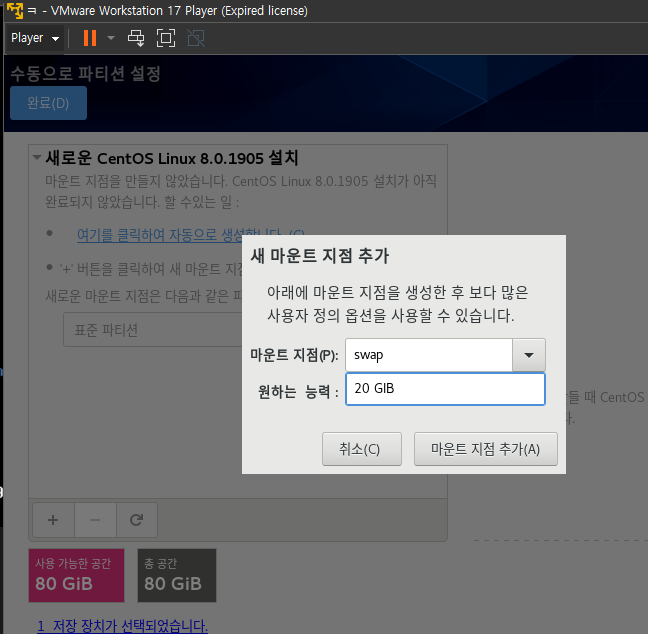Enter full screen mode
Viewport: 648px width, 634px height.
pos(166,38)
